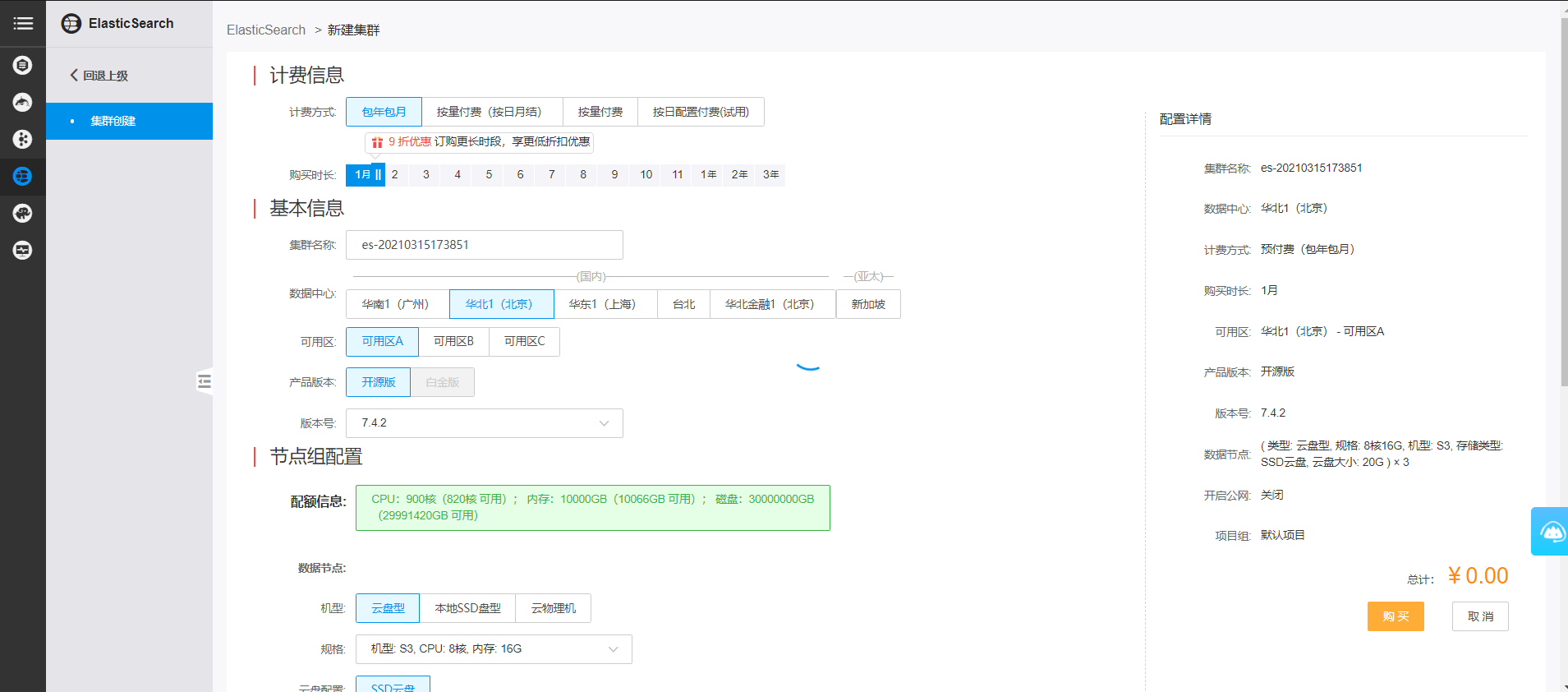Click the quota info green box
This screenshot has height=692, width=1568.
tap(592, 508)
